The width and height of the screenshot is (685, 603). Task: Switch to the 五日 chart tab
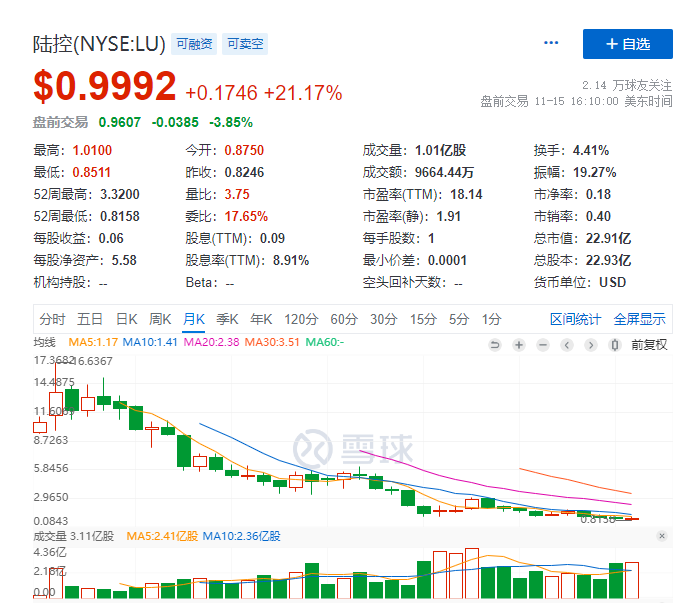coord(90,319)
